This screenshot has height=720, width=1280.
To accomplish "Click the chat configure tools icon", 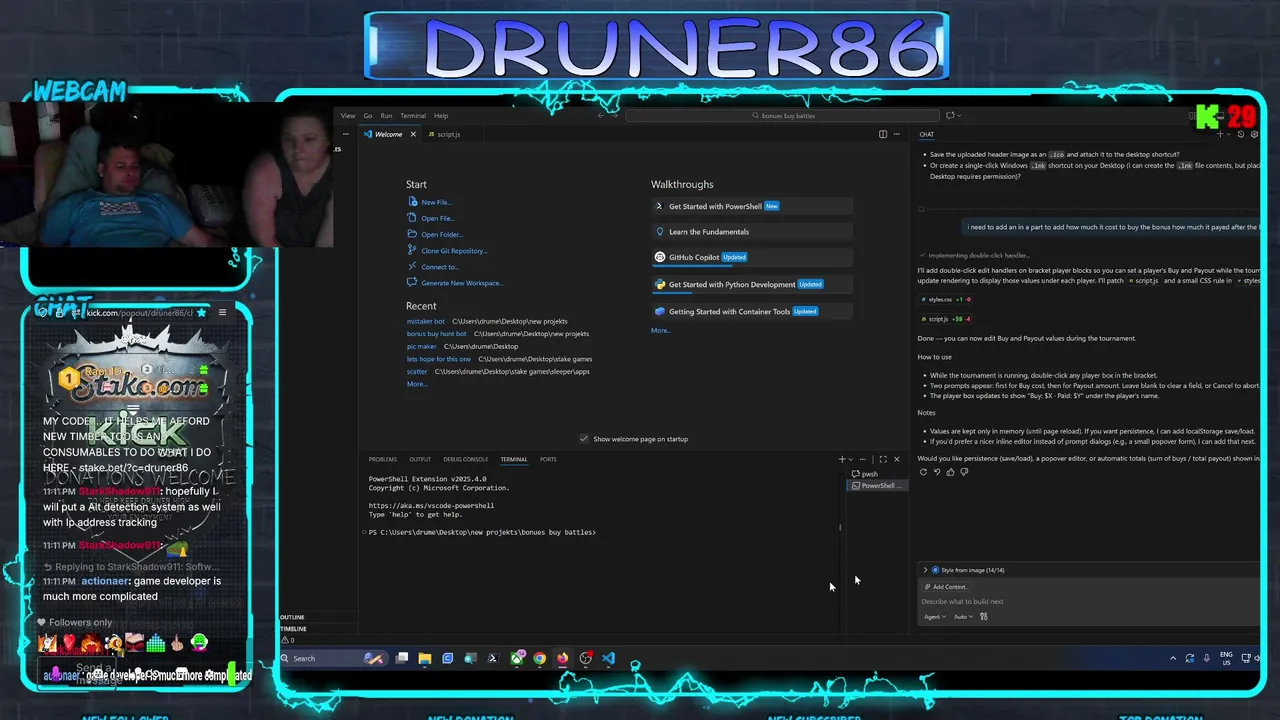I will tap(984, 617).
